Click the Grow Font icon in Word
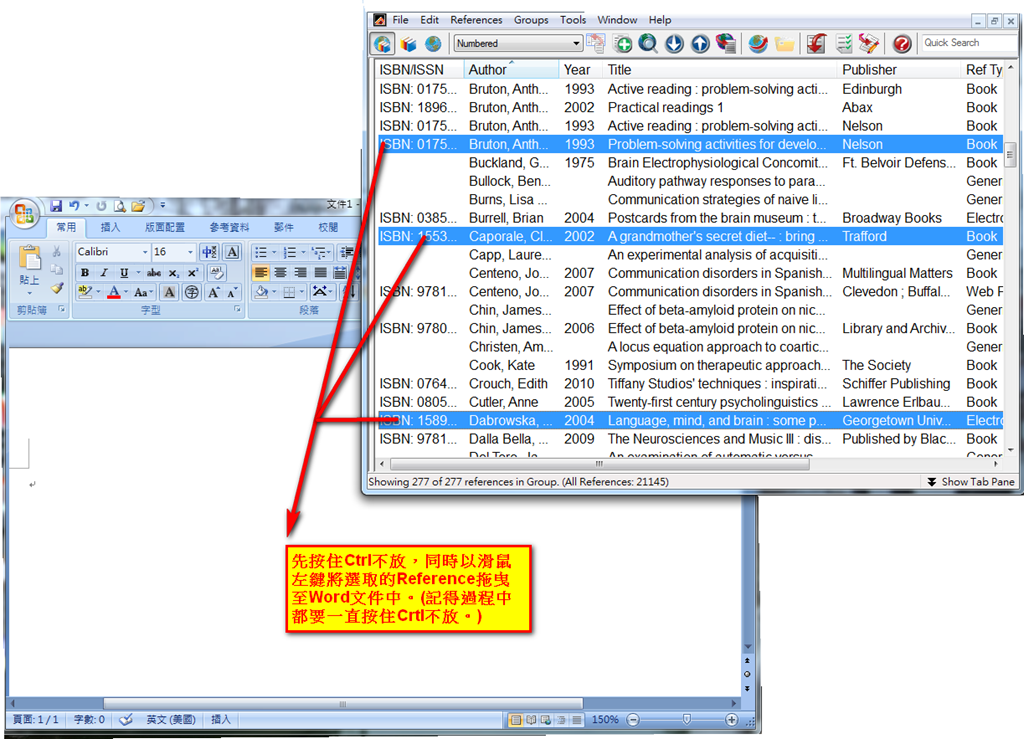Image resolution: width=1024 pixels, height=739 pixels. click(x=214, y=292)
